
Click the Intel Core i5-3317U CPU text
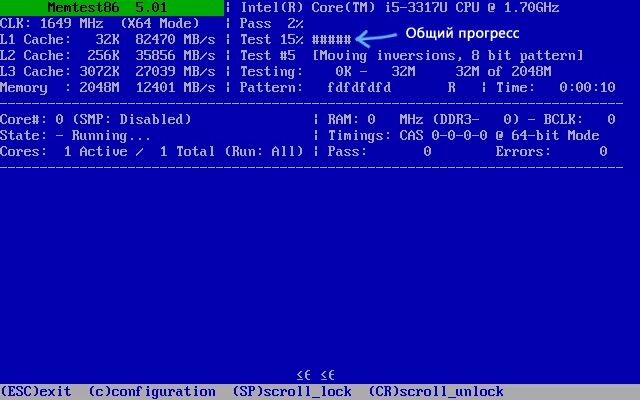(x=400, y=7)
